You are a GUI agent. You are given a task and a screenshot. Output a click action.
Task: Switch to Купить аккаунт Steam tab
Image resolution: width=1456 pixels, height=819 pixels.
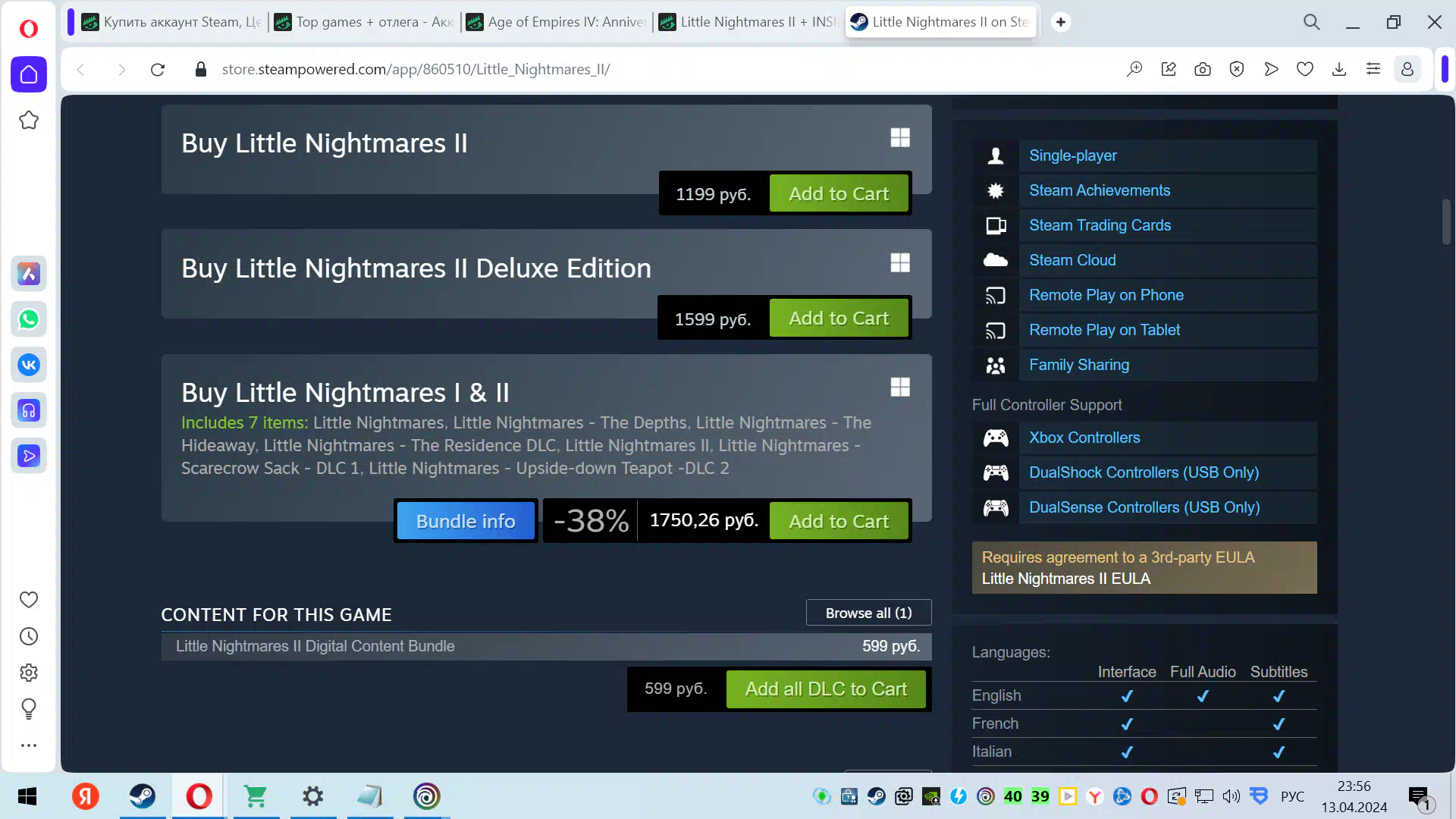click(171, 22)
